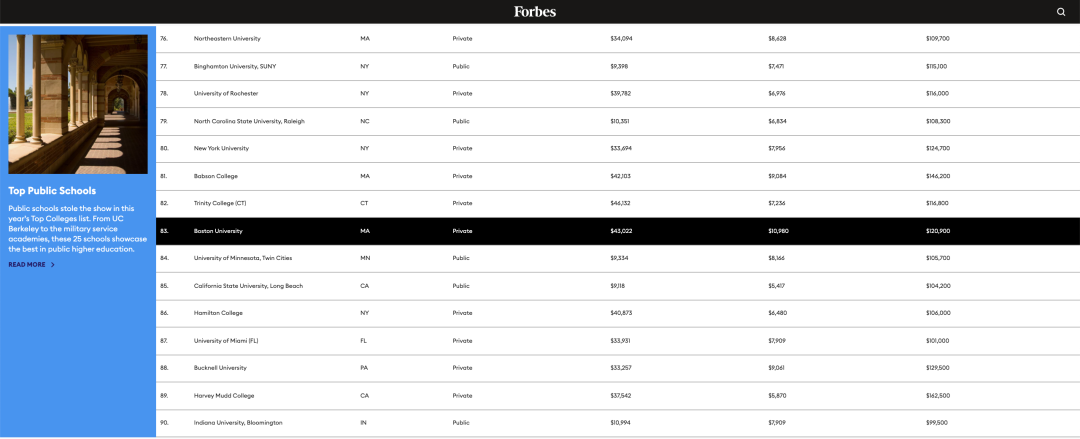Open Indiana University, Bloomington entry

(x=238, y=422)
